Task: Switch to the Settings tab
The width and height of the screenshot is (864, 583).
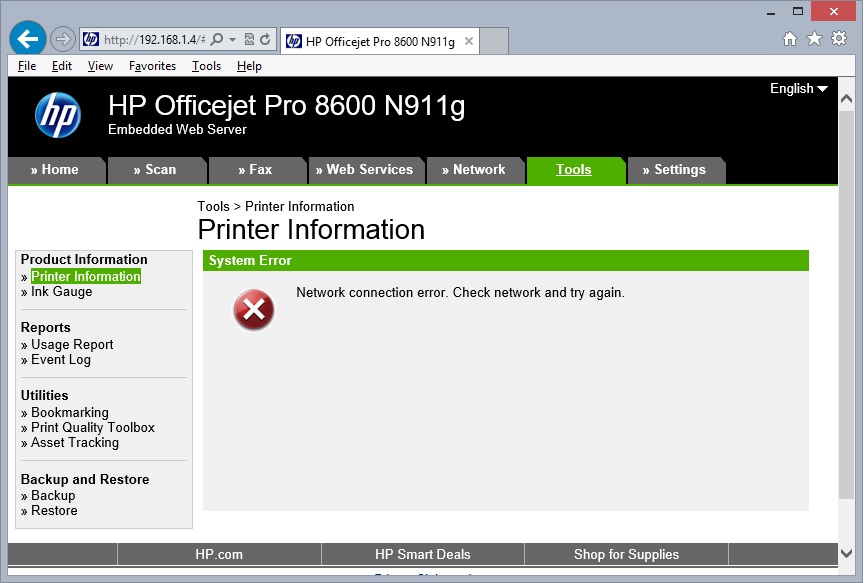Action: (x=675, y=170)
